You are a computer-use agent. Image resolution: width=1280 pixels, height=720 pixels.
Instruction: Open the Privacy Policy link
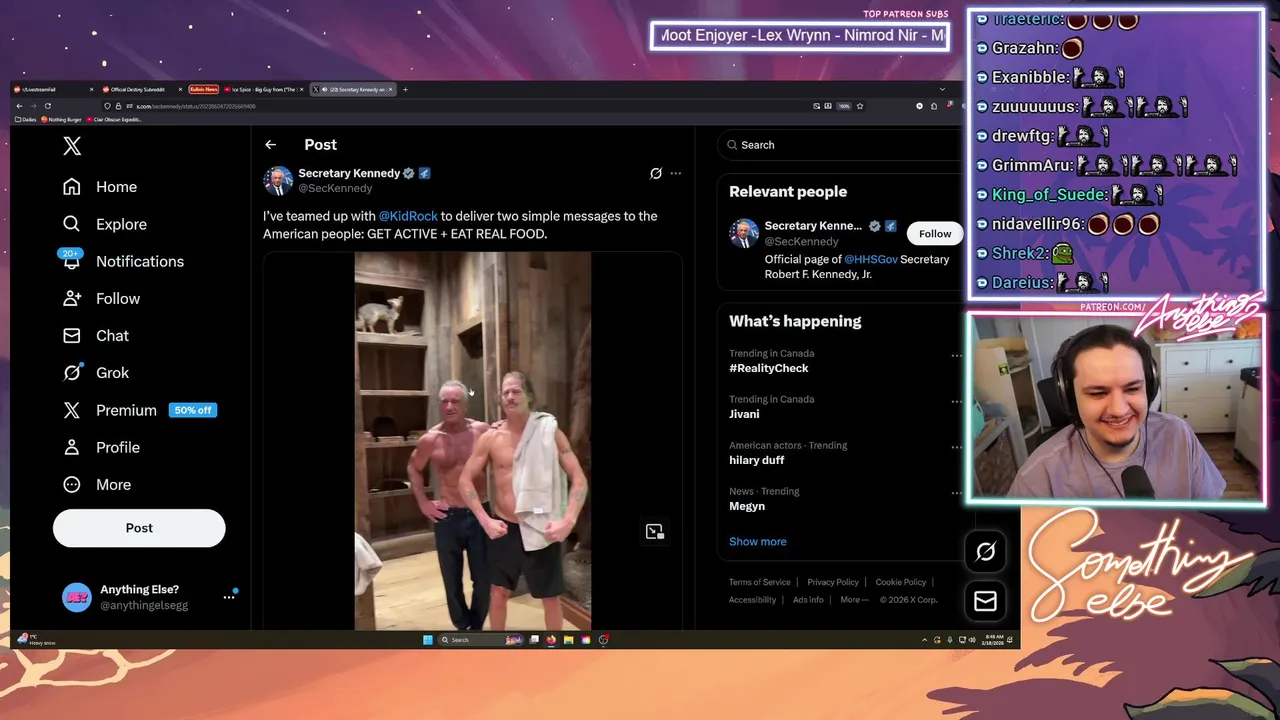pyautogui.click(x=833, y=582)
